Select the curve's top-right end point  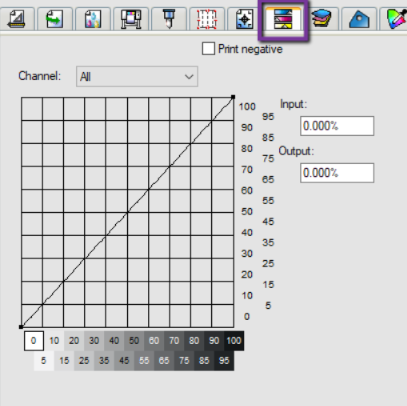[x=233, y=97]
